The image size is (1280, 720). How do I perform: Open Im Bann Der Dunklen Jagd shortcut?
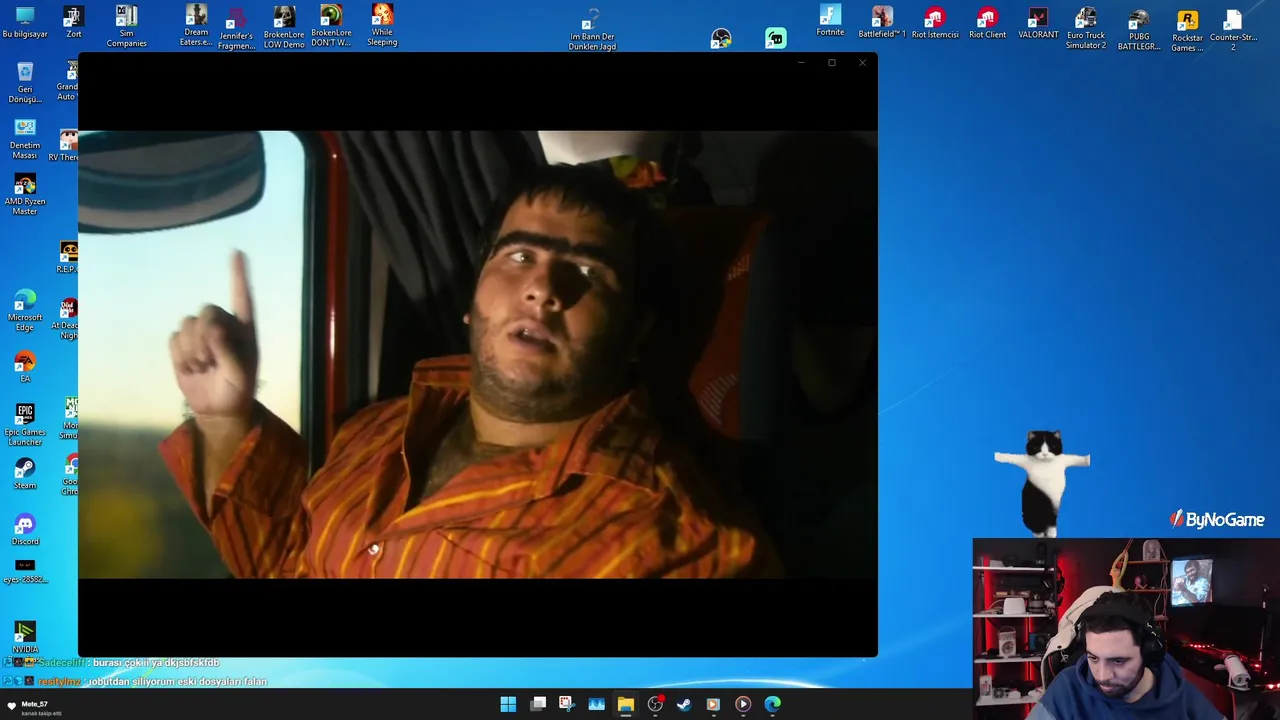[592, 30]
